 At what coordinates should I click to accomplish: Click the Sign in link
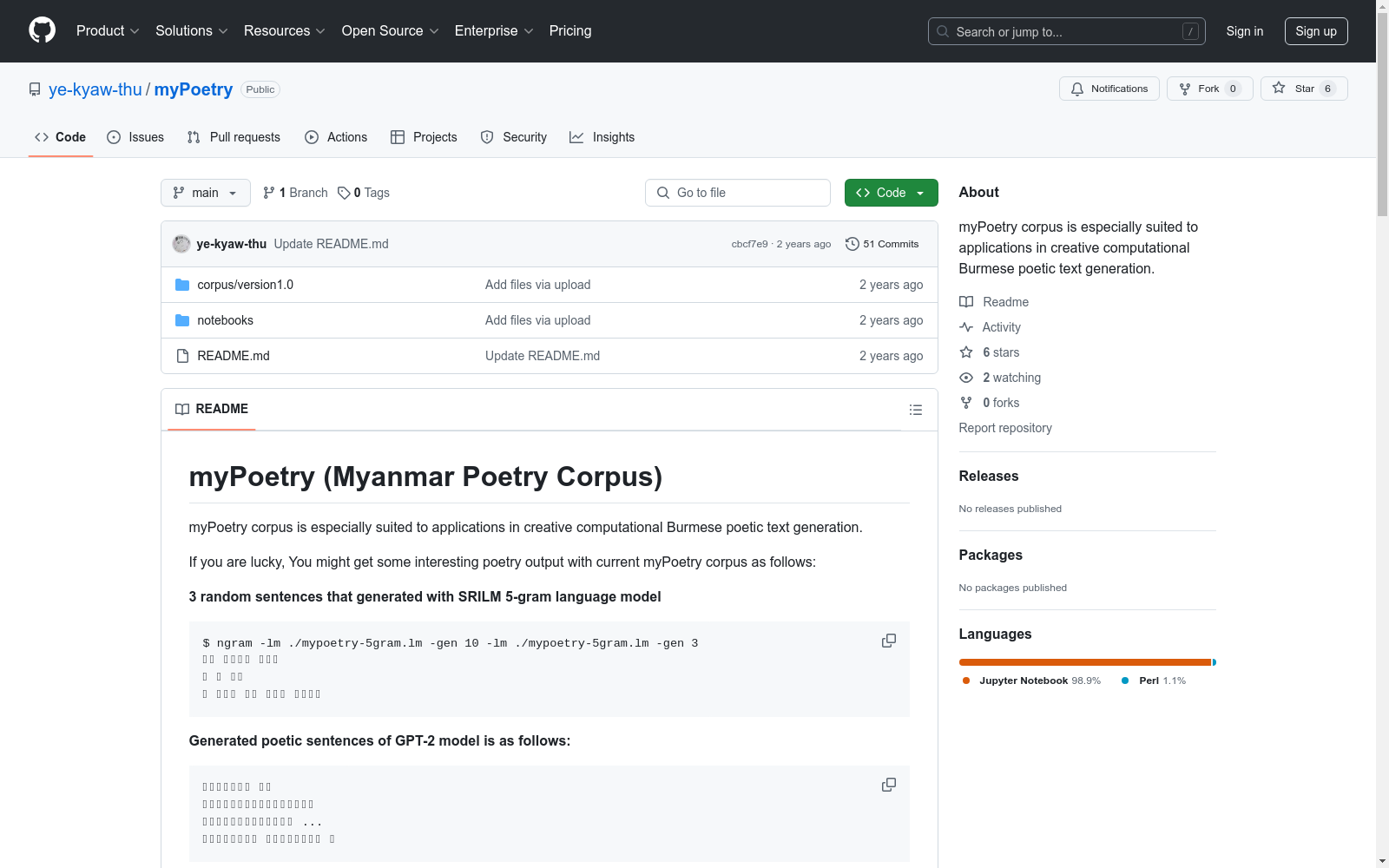(1244, 31)
